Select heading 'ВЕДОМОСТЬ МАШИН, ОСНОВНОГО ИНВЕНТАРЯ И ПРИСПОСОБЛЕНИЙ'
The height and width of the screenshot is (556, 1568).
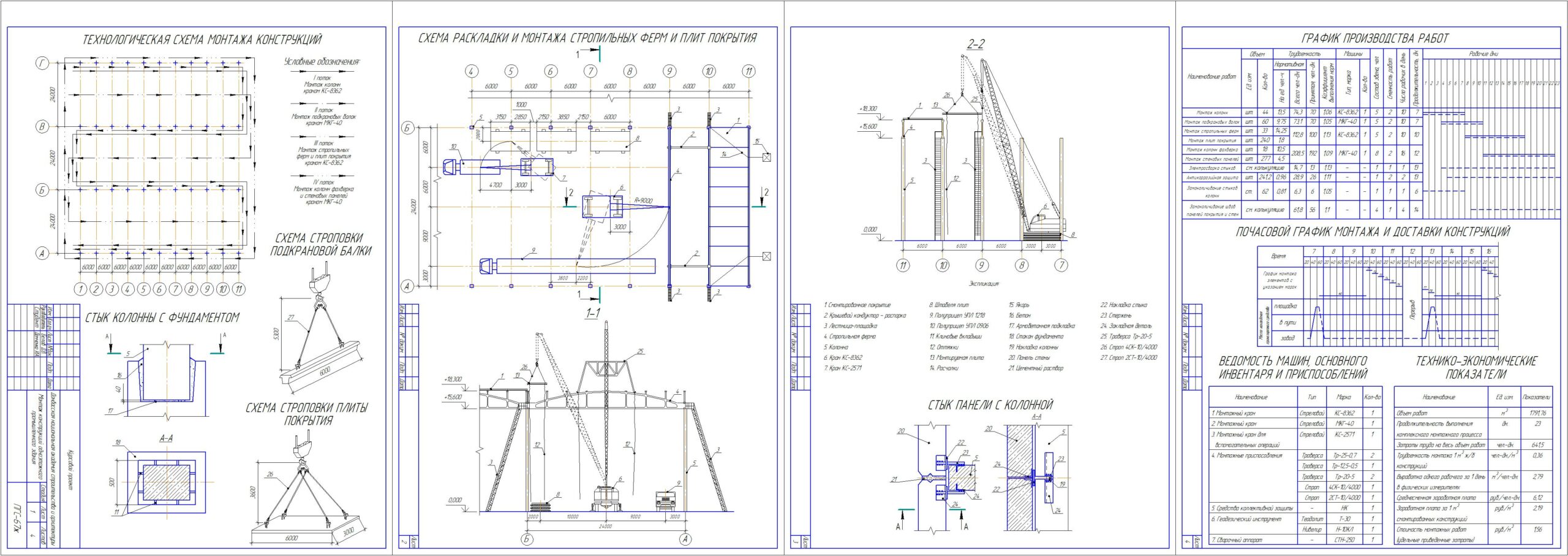[1292, 367]
